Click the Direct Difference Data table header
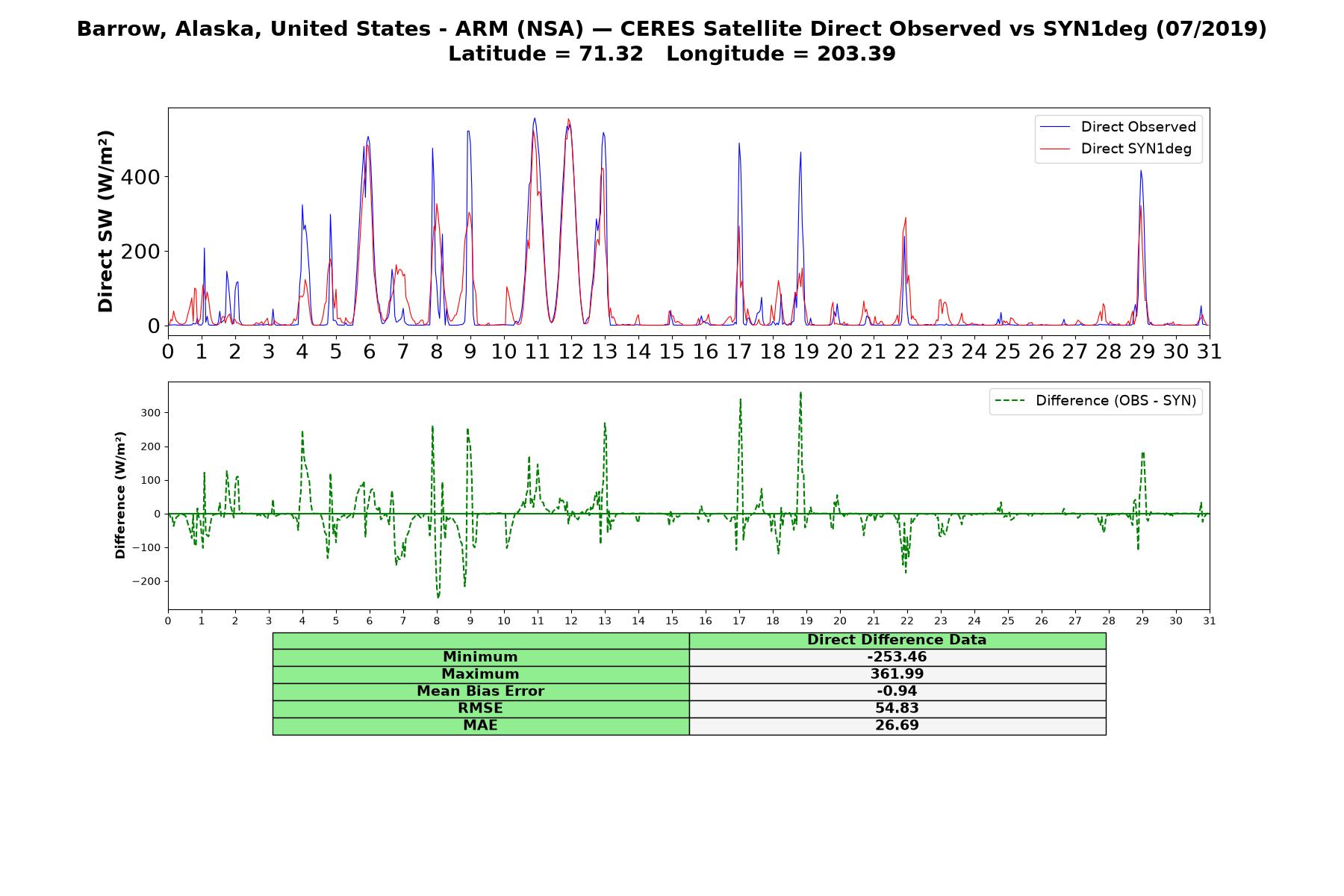 click(x=897, y=640)
